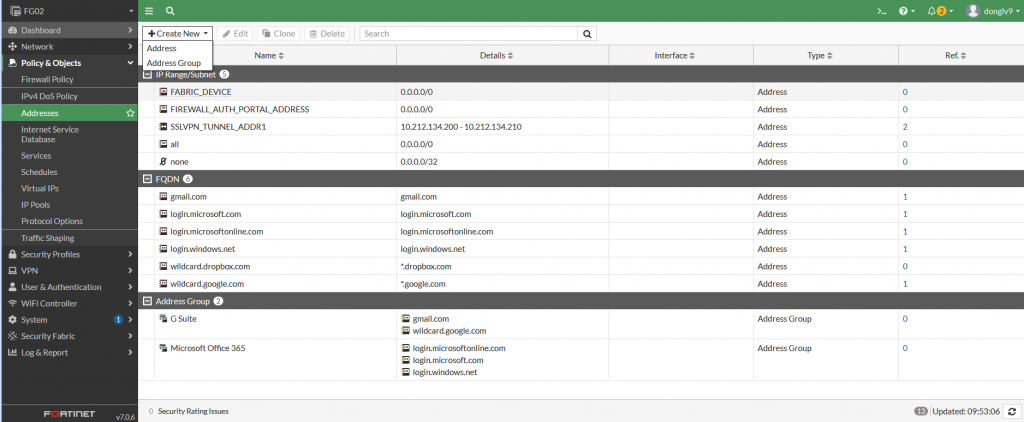Open the help question mark menu
The image size is (1024, 422).
click(904, 11)
